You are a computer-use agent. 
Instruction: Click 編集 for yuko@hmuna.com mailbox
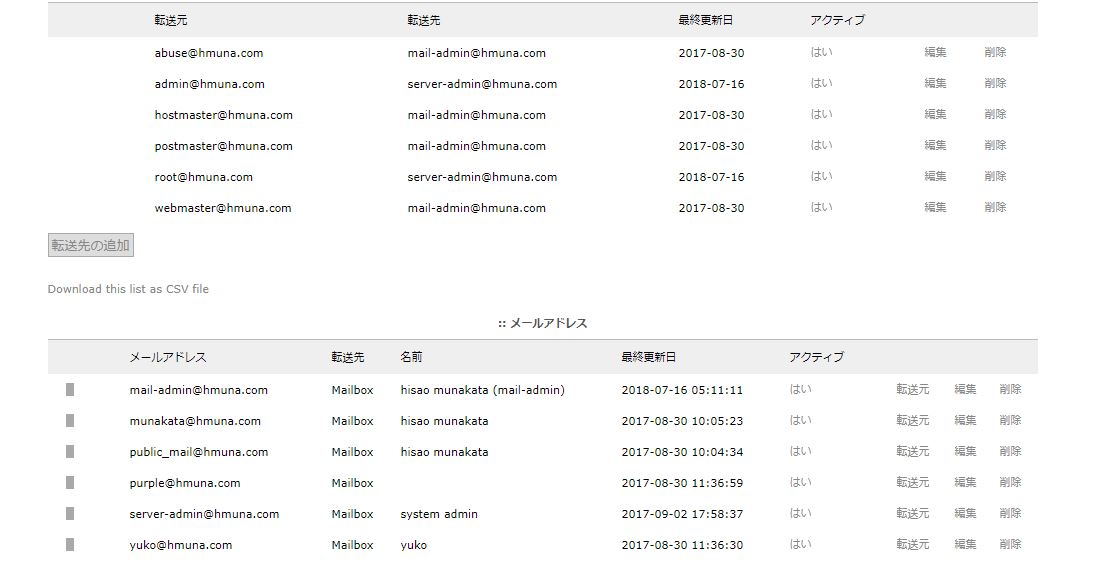(965, 545)
